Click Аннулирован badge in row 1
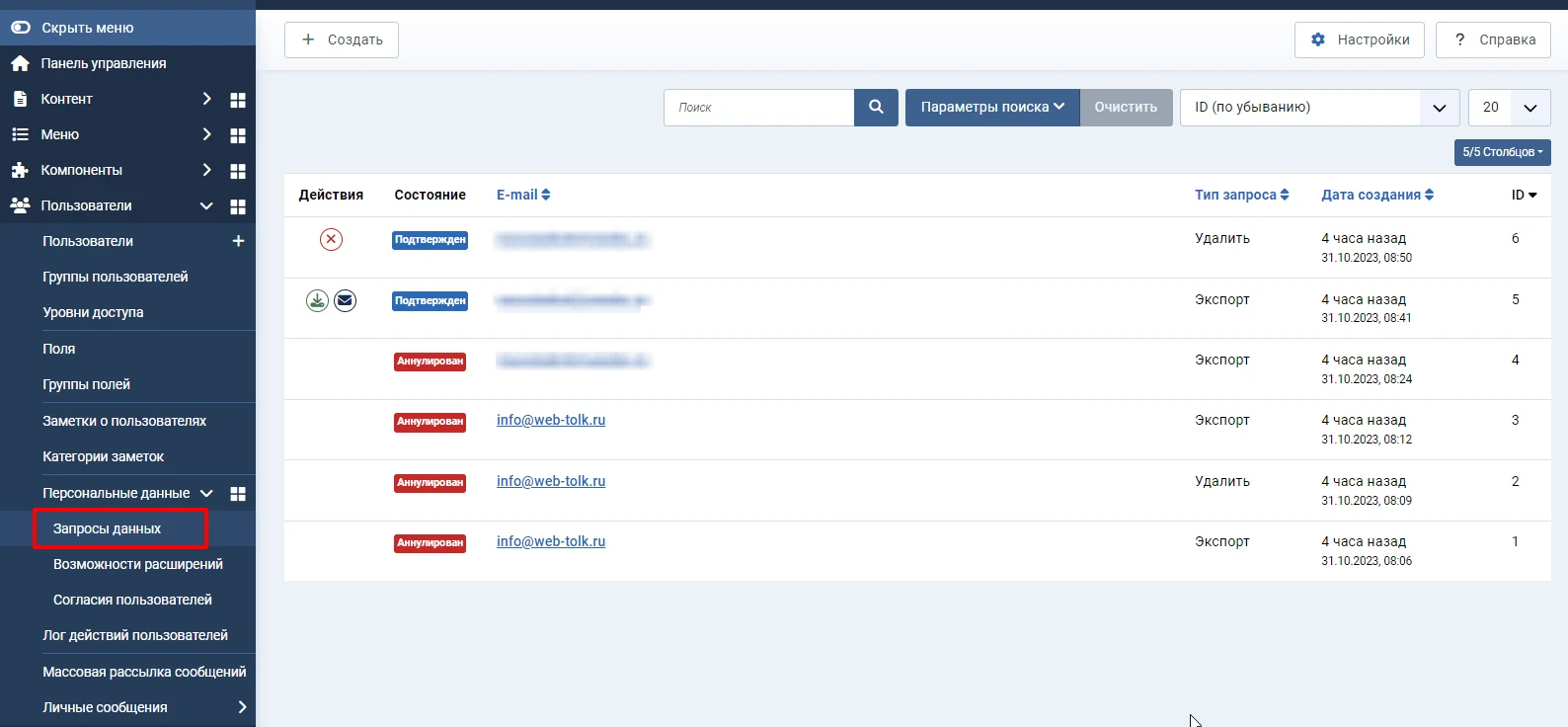 click(430, 543)
